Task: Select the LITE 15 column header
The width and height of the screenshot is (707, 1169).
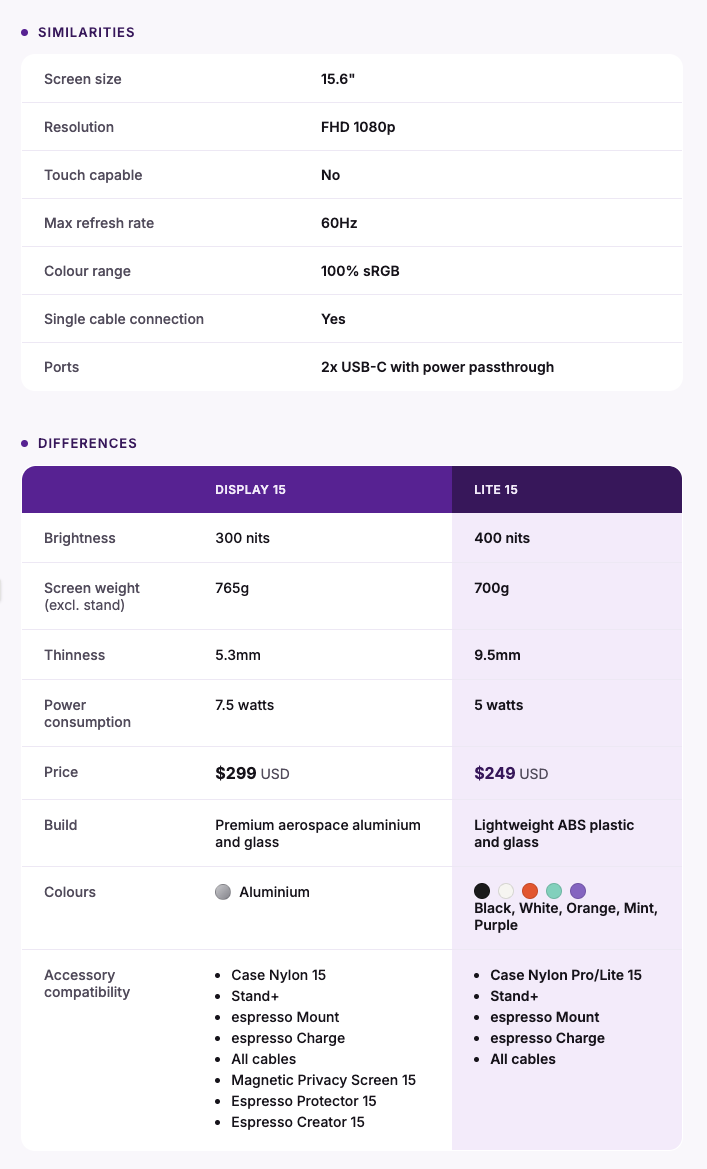Action: pos(496,490)
